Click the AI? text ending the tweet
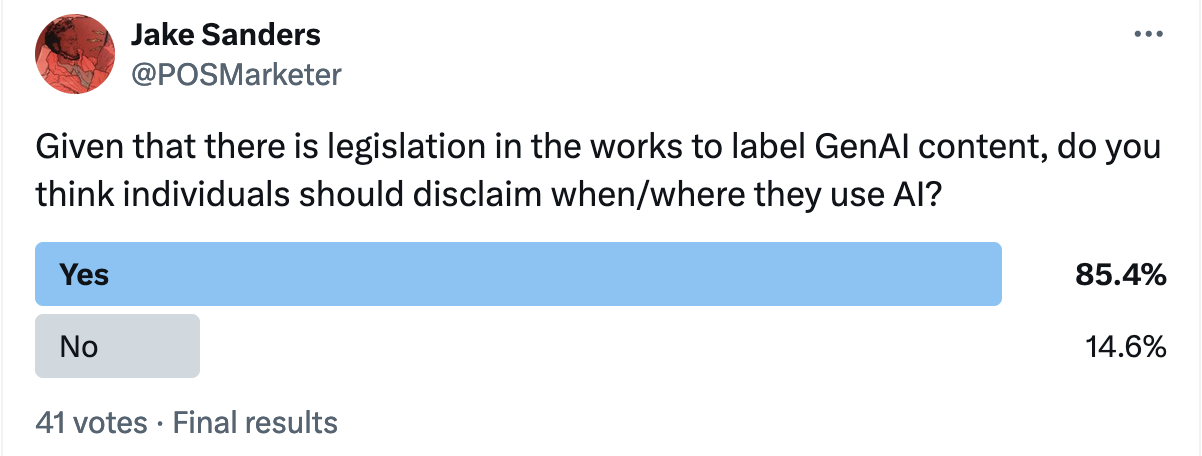Image resolution: width=1202 pixels, height=456 pixels. point(914,193)
